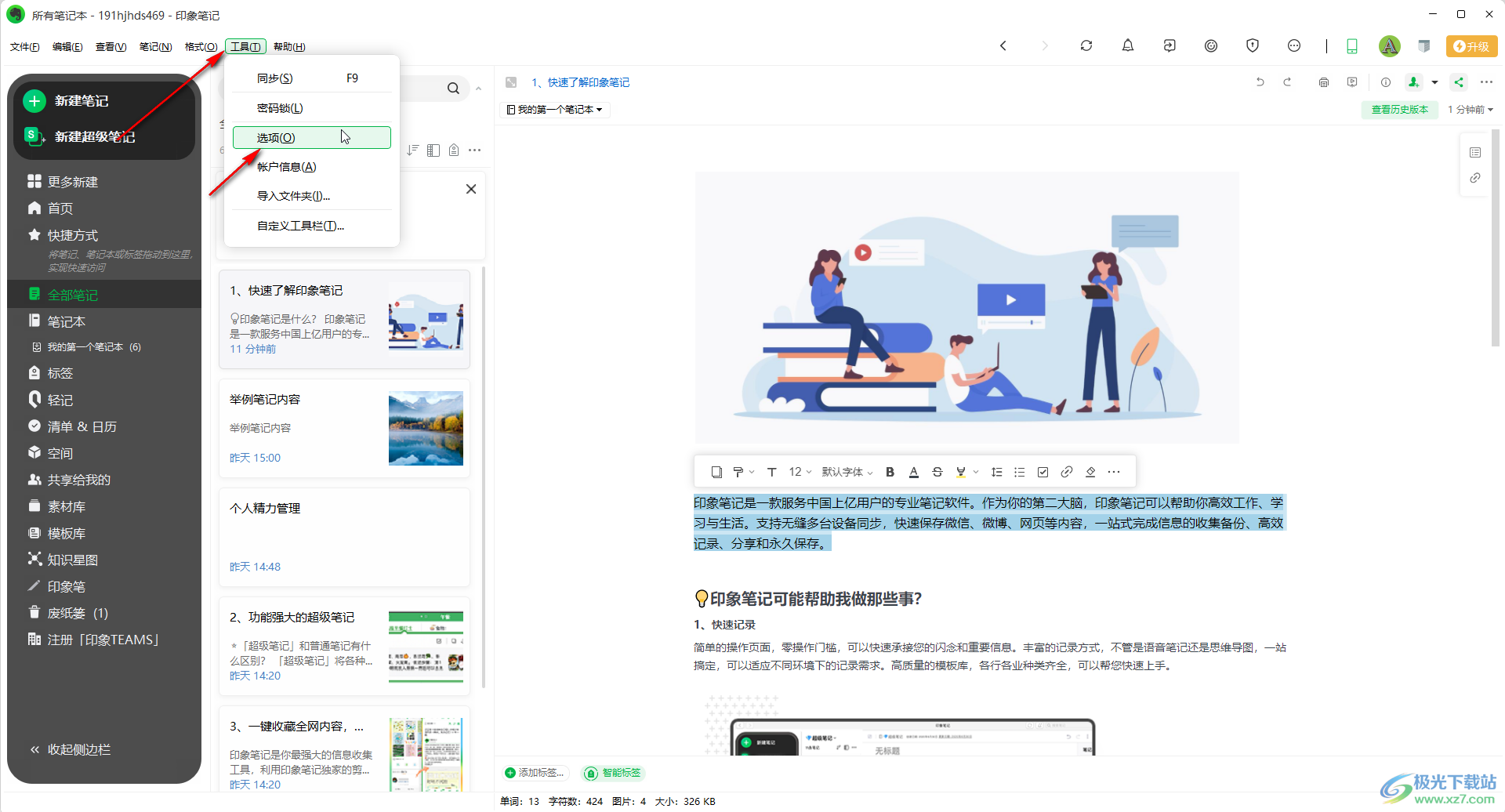
Task: Select 全部笔记 in sidebar
Action: pyautogui.click(x=104, y=295)
